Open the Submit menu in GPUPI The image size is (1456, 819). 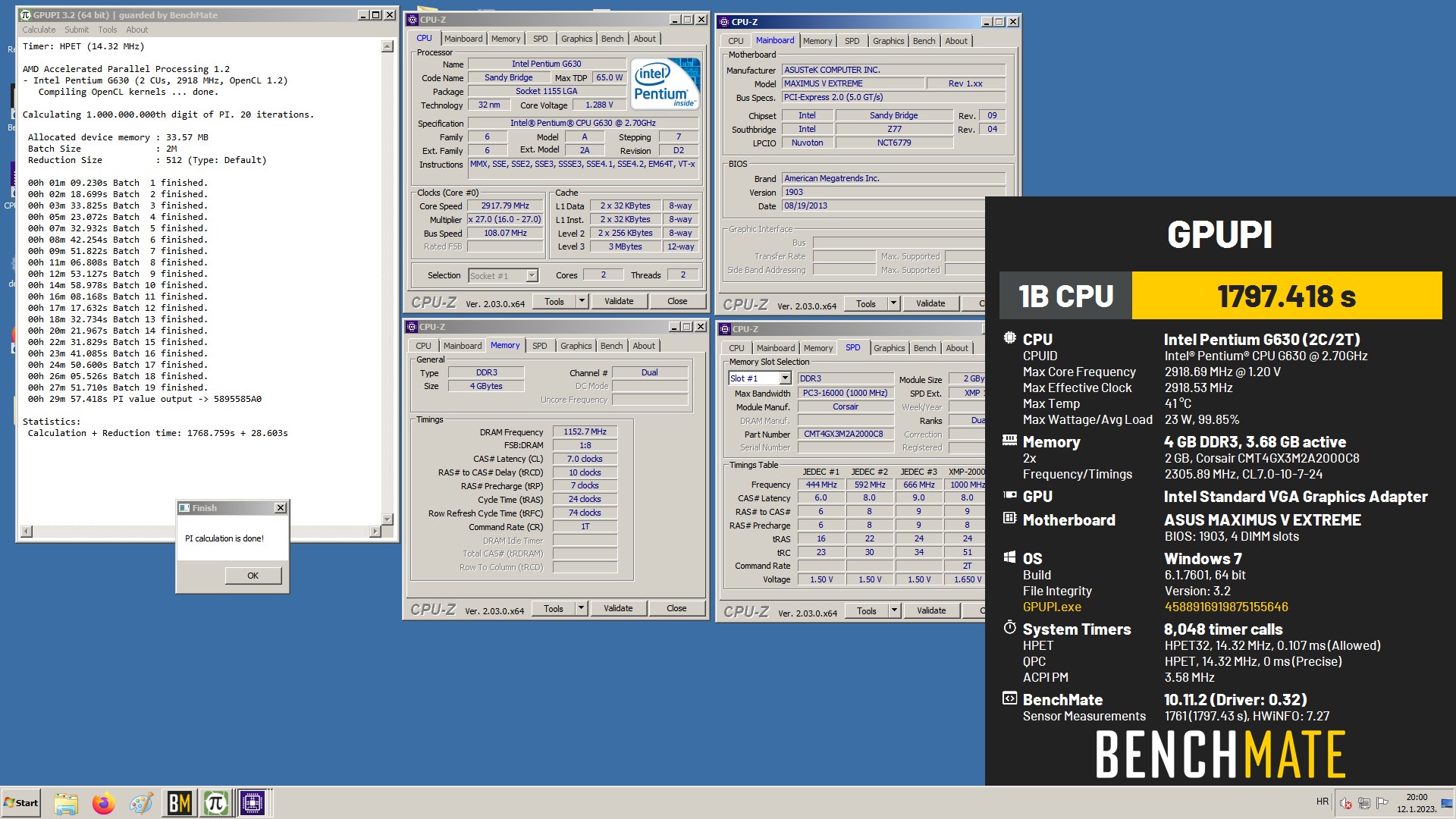click(77, 30)
